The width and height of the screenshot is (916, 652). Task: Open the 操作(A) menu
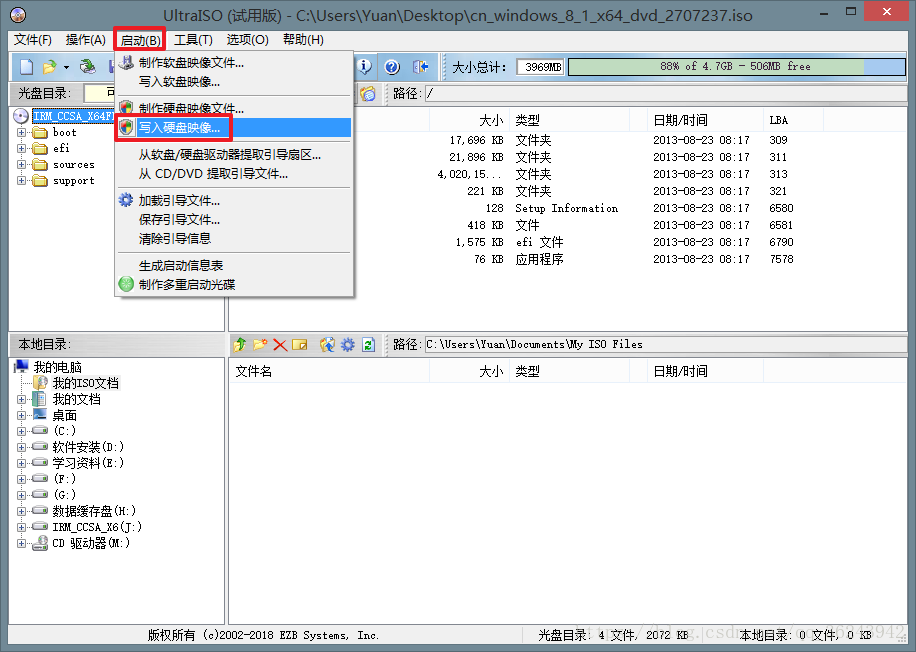pos(85,40)
